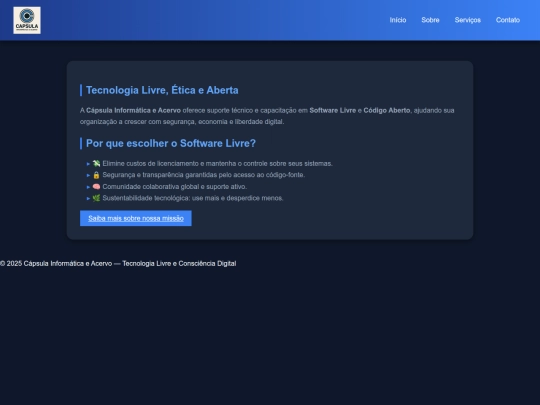The width and height of the screenshot is (540, 405).
Task: Select heading 'Tecnologia Livre, Ética e Aberta'
Action: pos(162,90)
